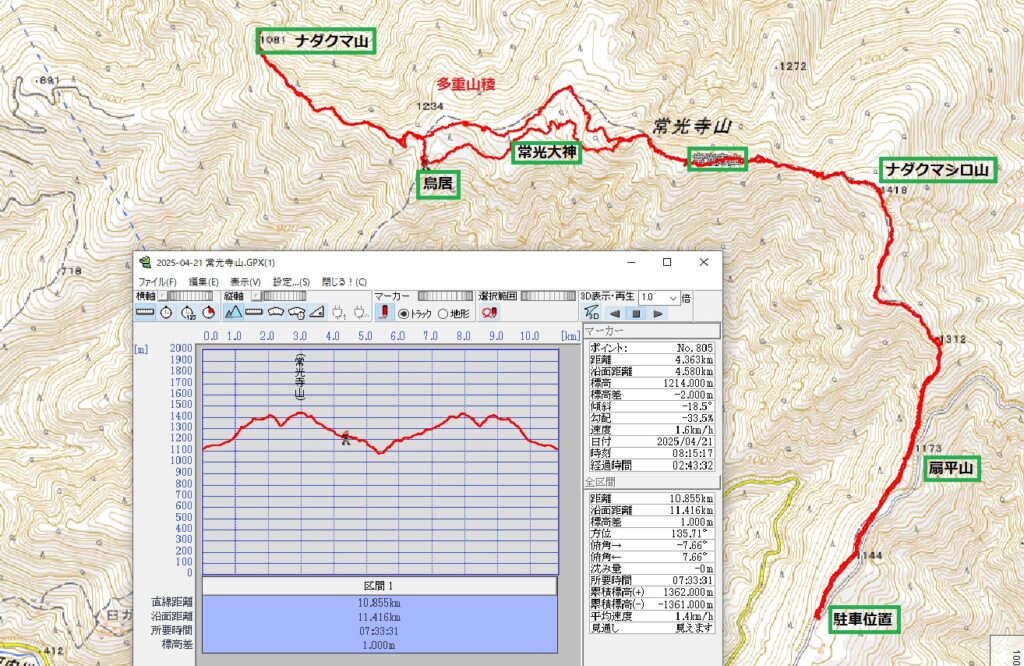This screenshot has width=1024, height=666.
Task: Open the 3D view icon
Action: click(592, 313)
